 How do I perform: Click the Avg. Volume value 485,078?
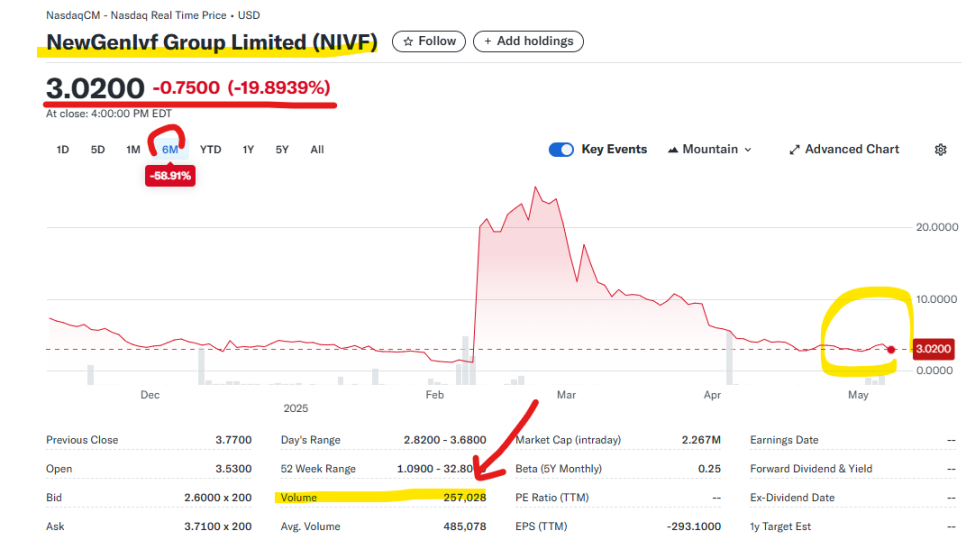point(465,526)
